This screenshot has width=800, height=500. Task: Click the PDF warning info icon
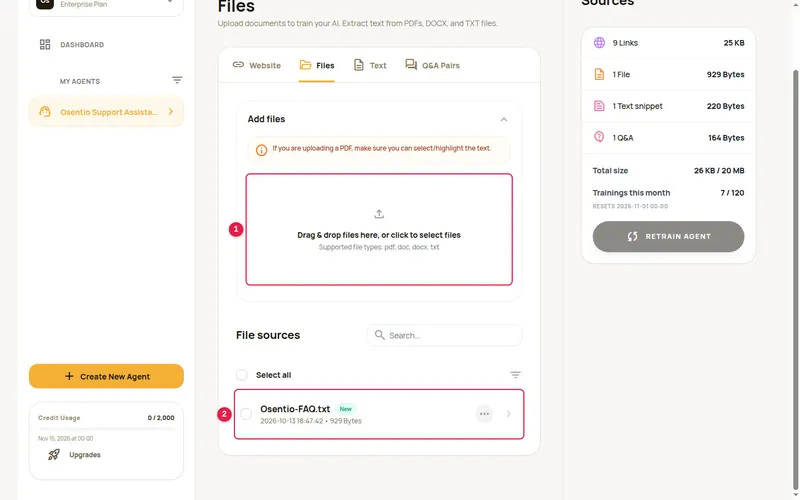tap(261, 150)
